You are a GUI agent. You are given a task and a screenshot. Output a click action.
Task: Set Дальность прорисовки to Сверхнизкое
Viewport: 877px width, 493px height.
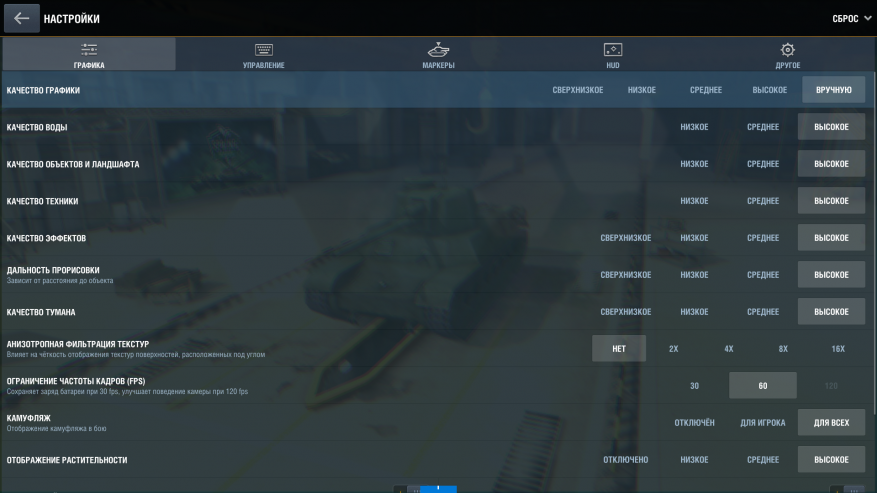pyautogui.click(x=626, y=275)
